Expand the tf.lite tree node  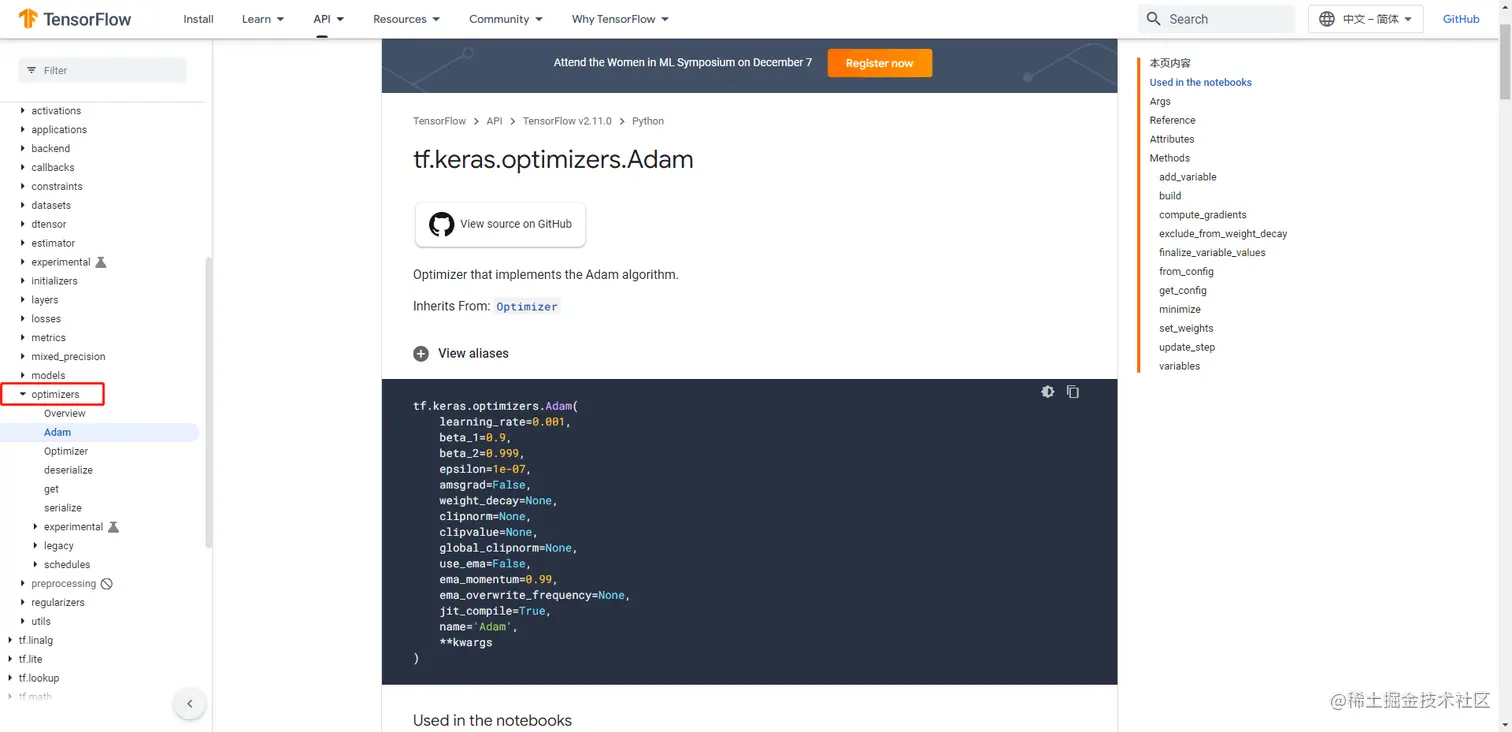[10, 660]
